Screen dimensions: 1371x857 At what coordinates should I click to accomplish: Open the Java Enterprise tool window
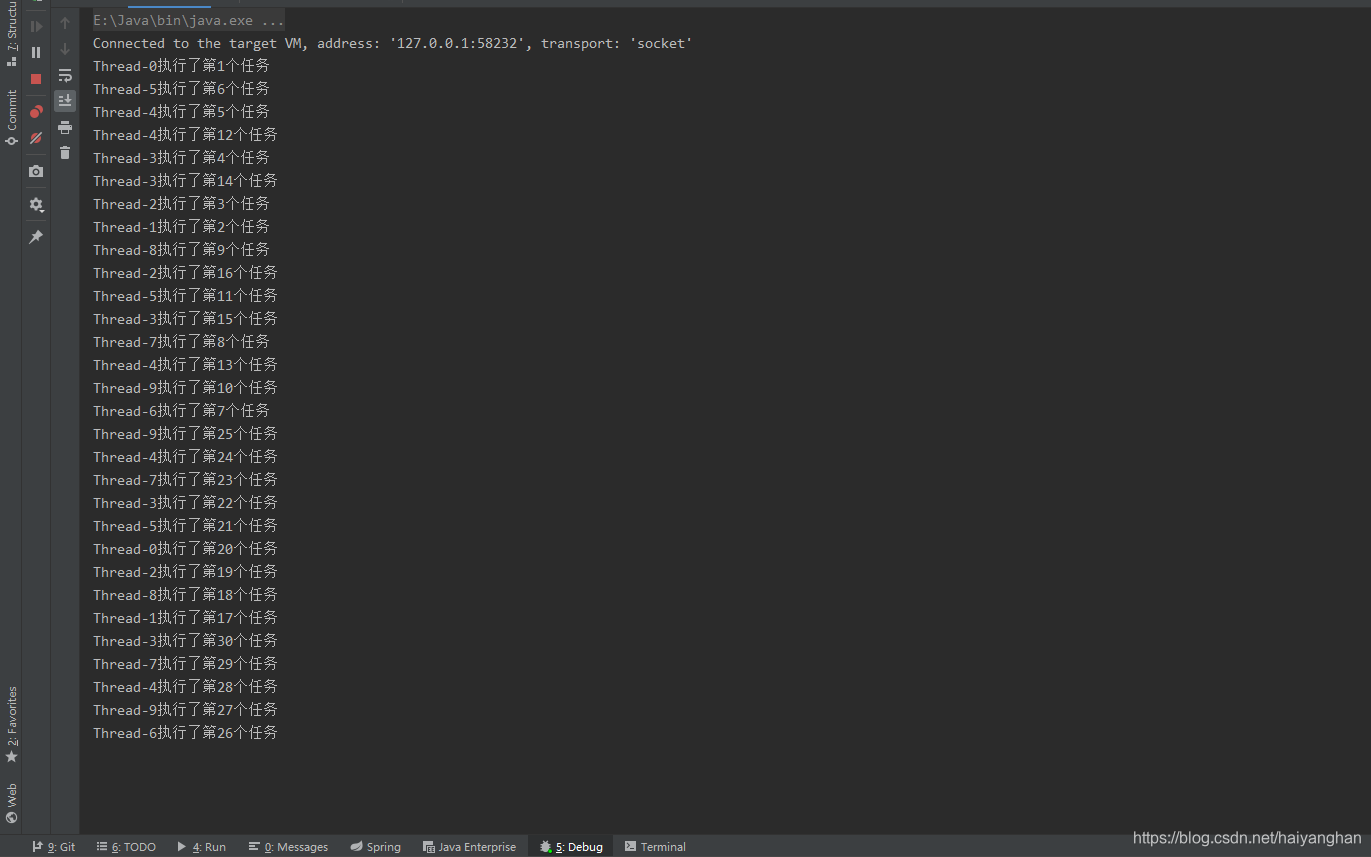[x=469, y=847]
